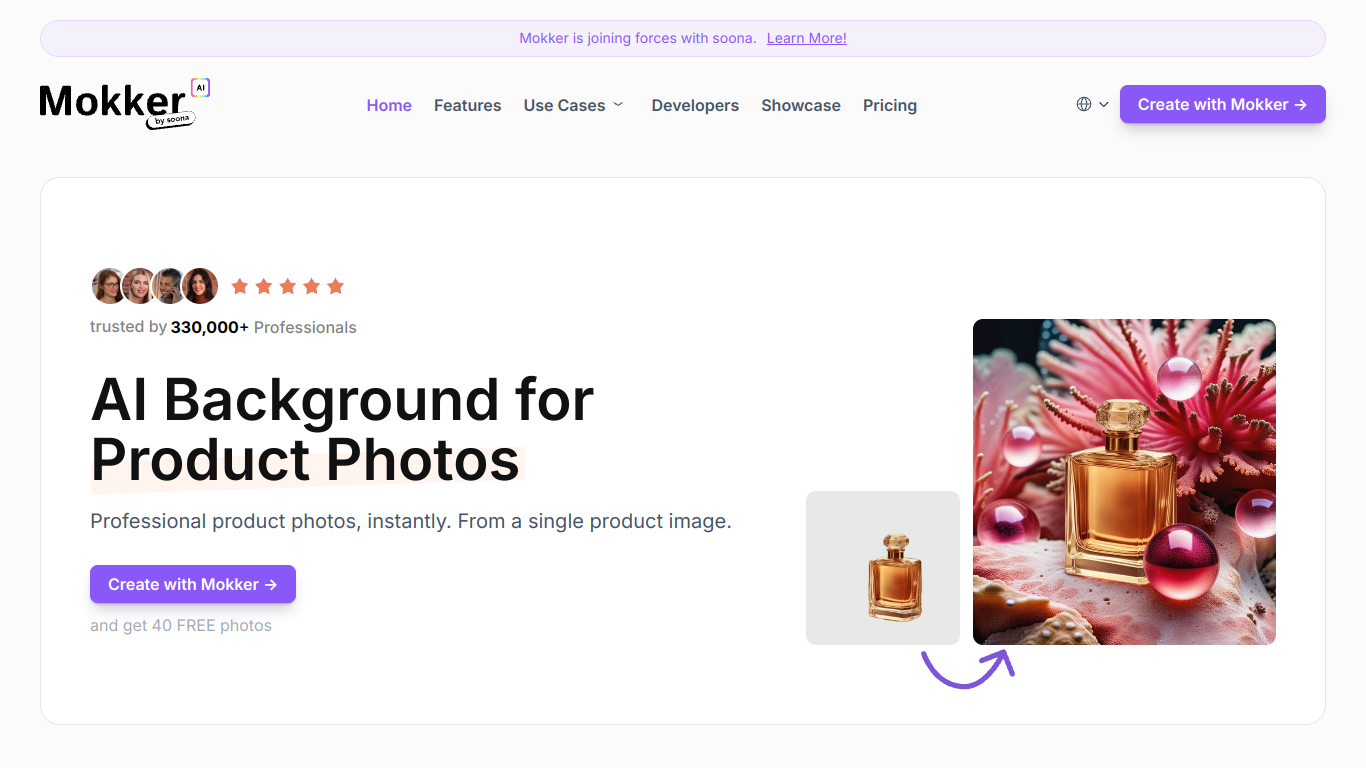This screenshot has width=1366, height=768.
Task: Expand the language dropdown chevron
Action: [x=1104, y=104]
